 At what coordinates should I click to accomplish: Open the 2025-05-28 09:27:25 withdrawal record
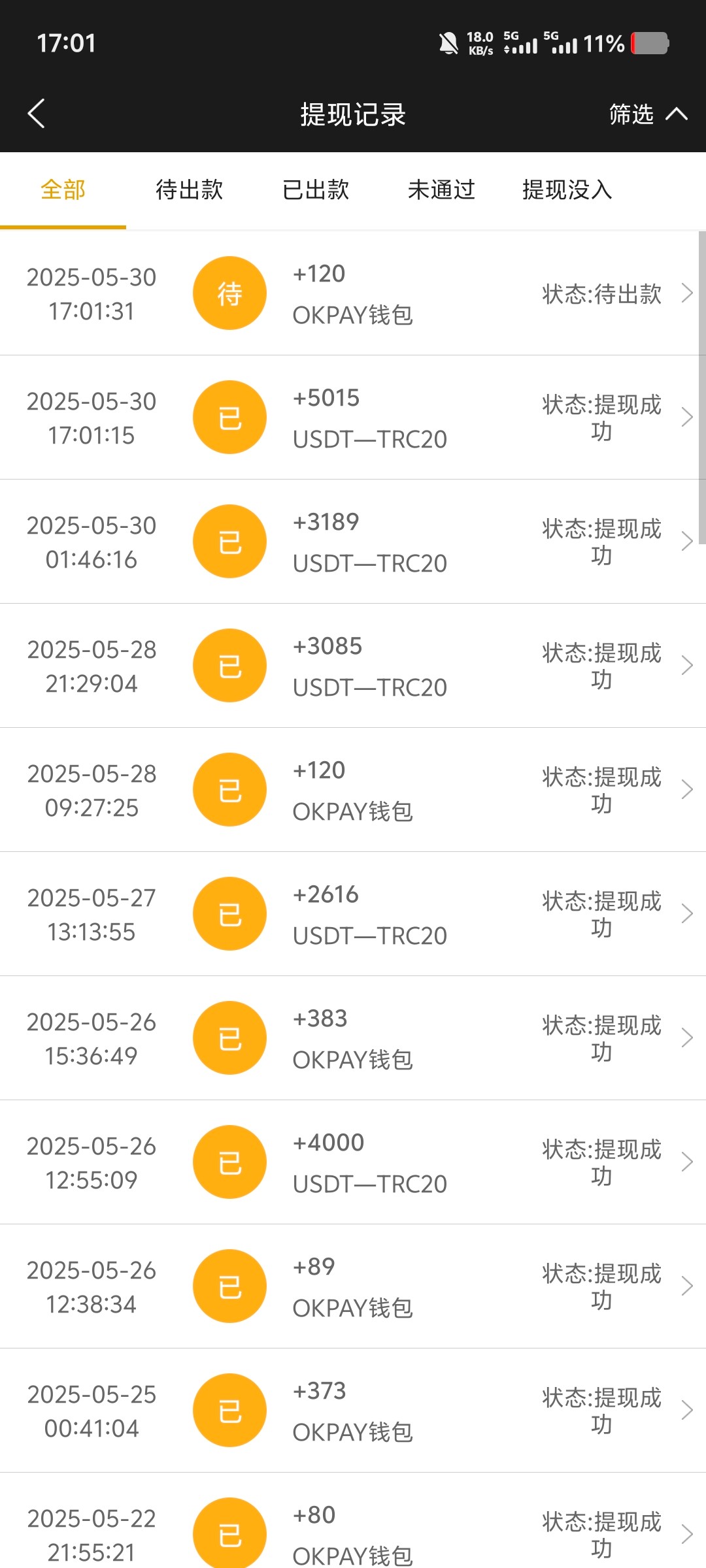click(353, 790)
